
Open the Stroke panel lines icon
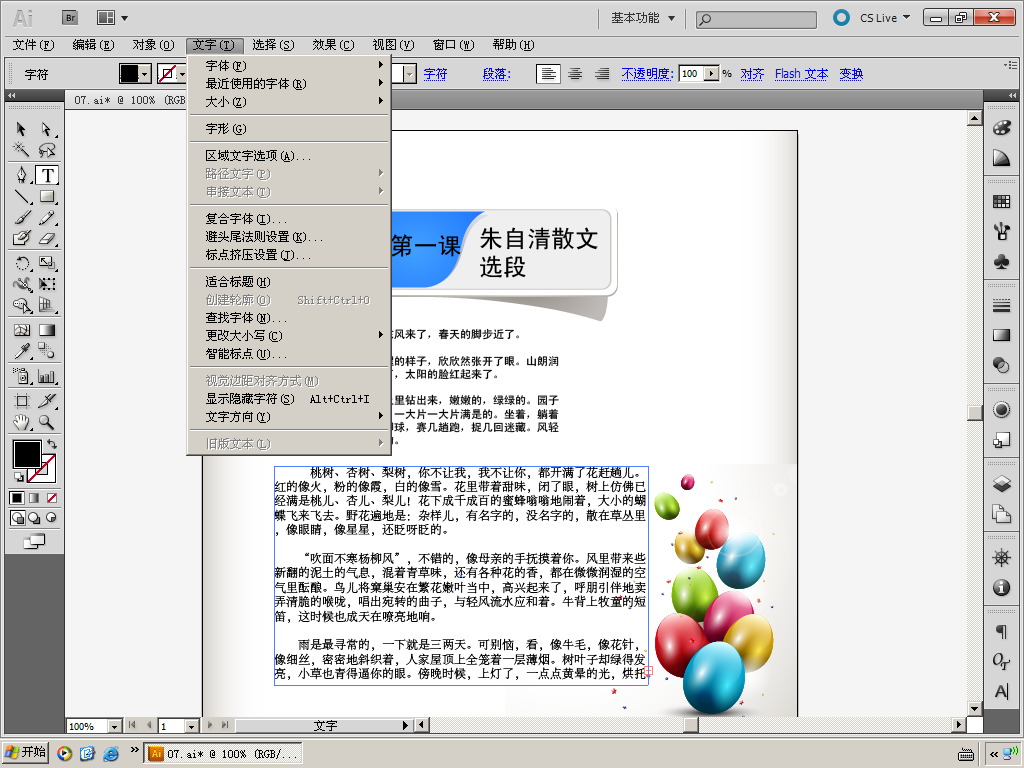point(1001,305)
